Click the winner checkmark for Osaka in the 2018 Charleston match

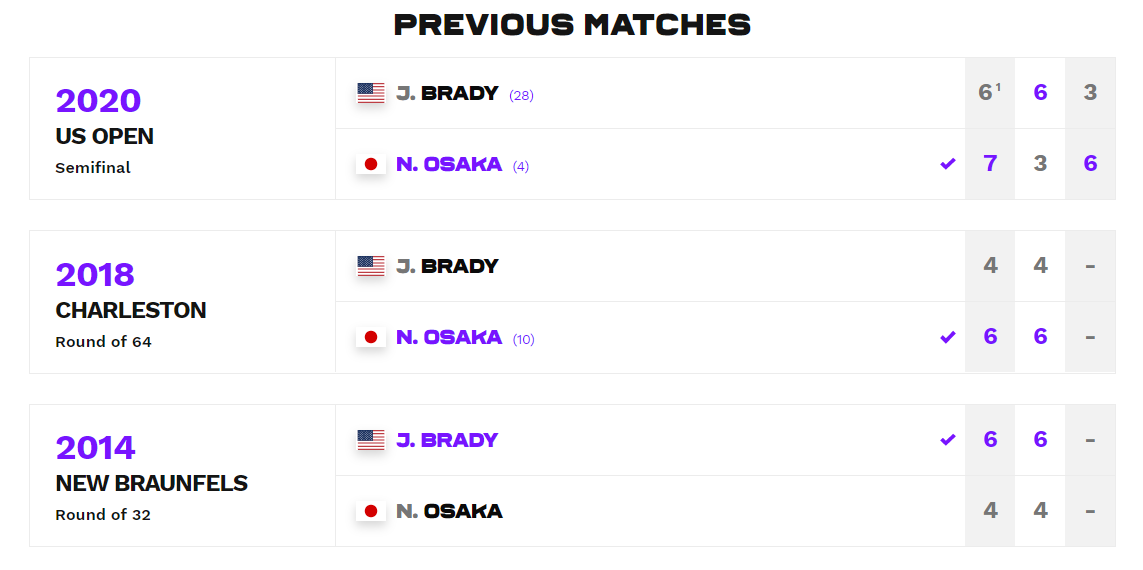click(x=948, y=337)
